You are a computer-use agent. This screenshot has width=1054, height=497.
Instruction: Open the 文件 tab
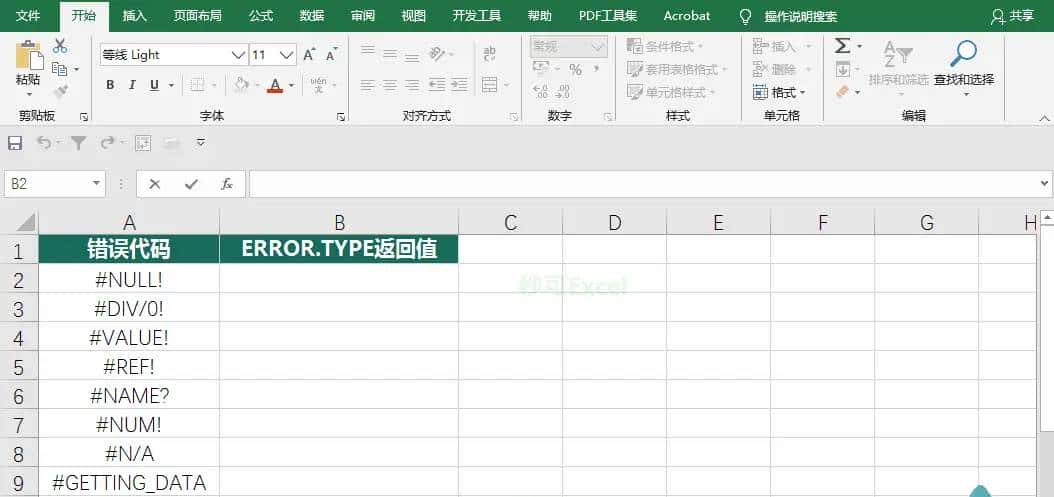tap(28, 15)
